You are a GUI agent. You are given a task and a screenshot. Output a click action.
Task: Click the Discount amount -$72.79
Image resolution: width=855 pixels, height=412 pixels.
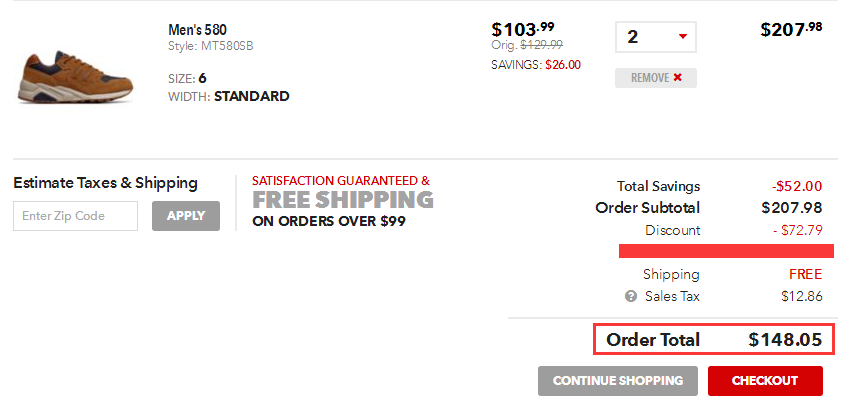click(x=797, y=230)
